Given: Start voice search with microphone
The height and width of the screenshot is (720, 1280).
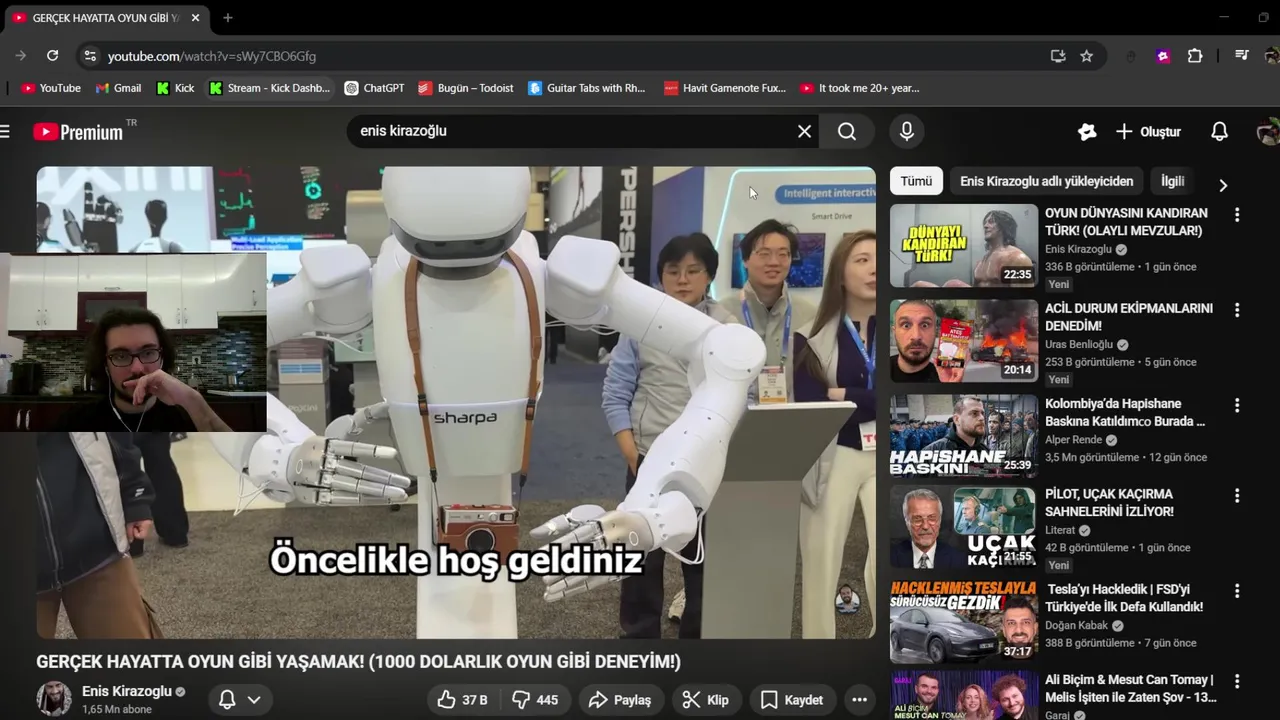Looking at the screenshot, I should tap(906, 131).
